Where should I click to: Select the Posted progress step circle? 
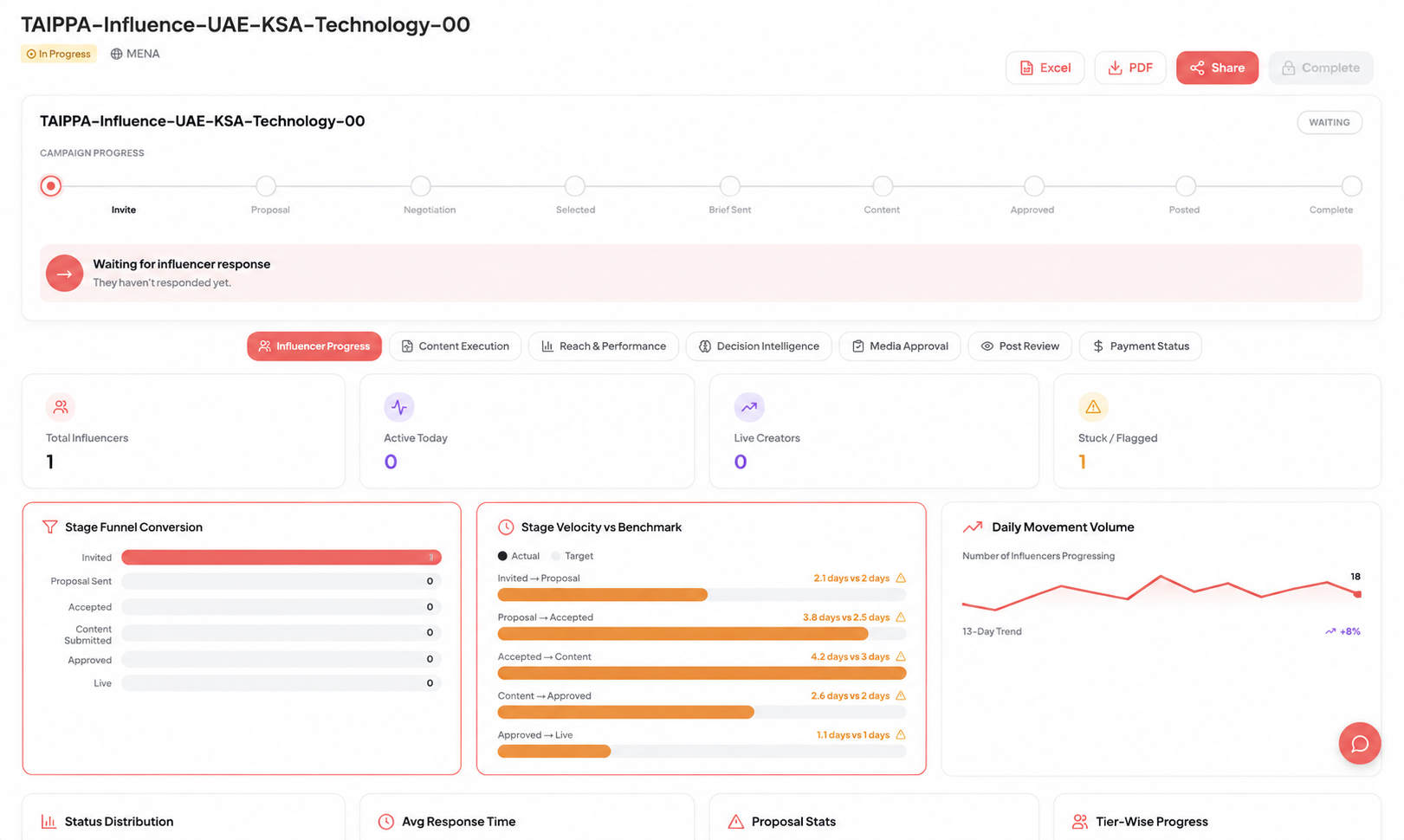[x=1186, y=186]
